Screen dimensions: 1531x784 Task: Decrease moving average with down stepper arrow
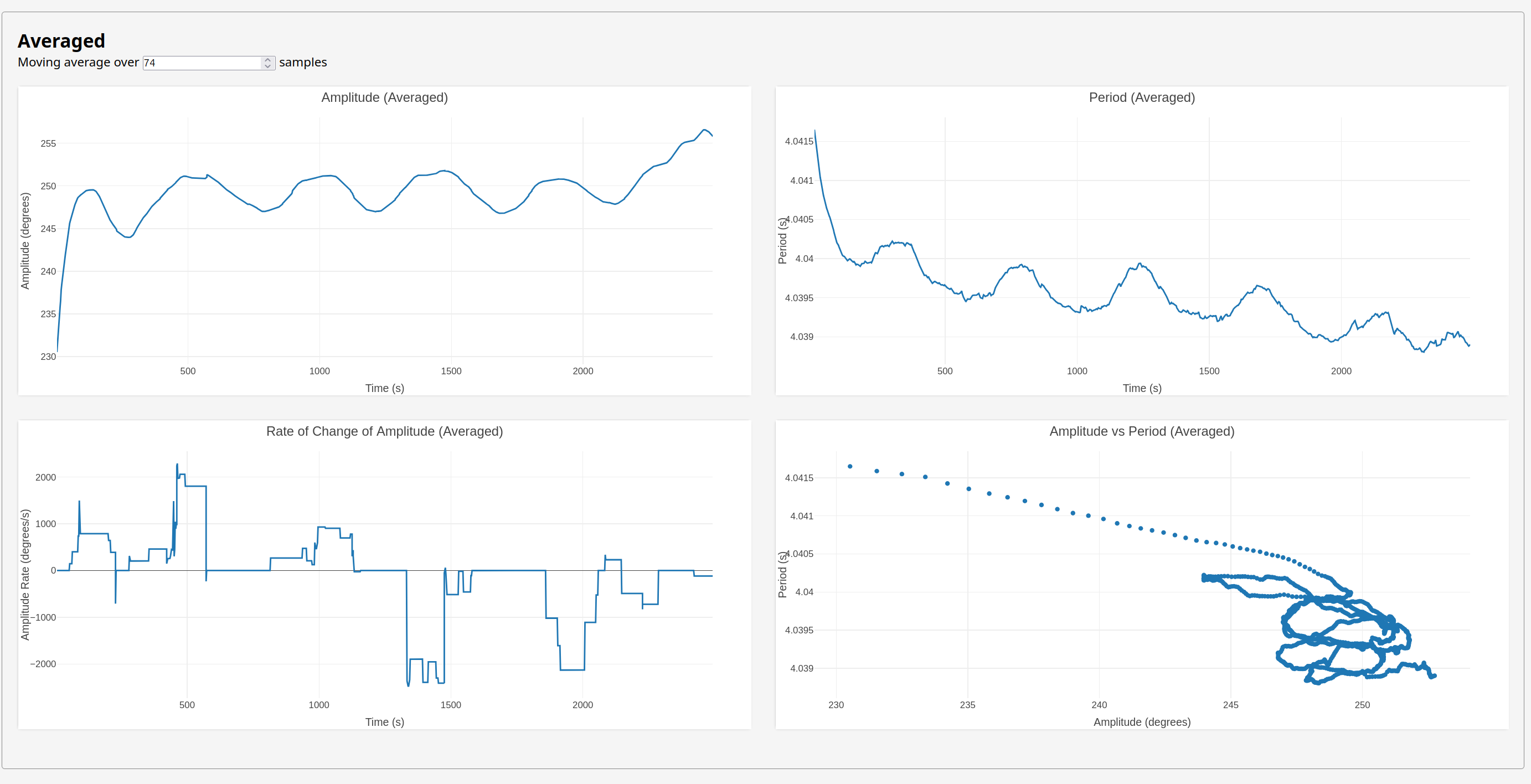pos(267,66)
